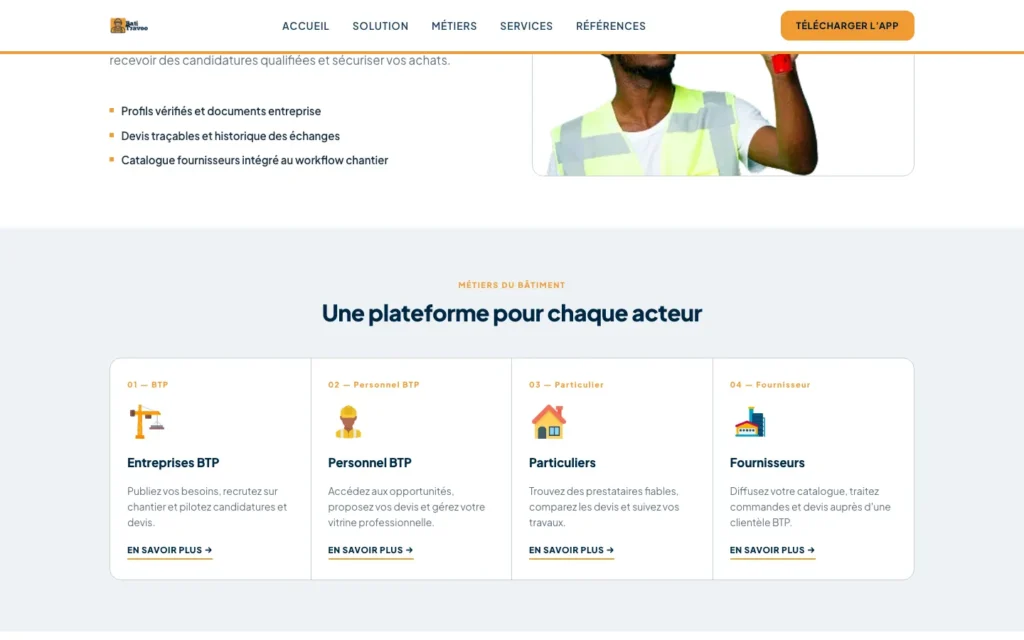Click EN SAVOIR PLUS under Particuliers
Viewport: 1024px width, 640px height.
click(571, 551)
